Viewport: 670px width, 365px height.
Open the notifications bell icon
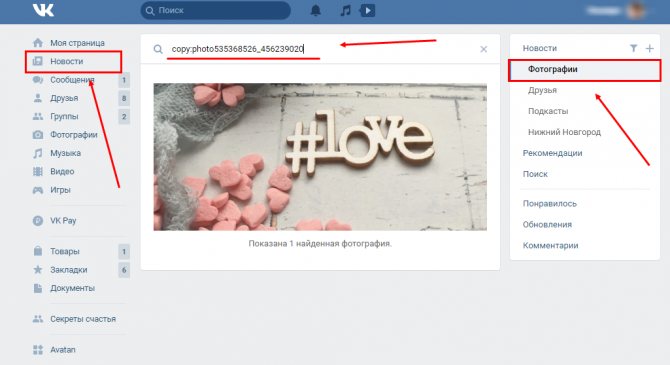point(315,10)
